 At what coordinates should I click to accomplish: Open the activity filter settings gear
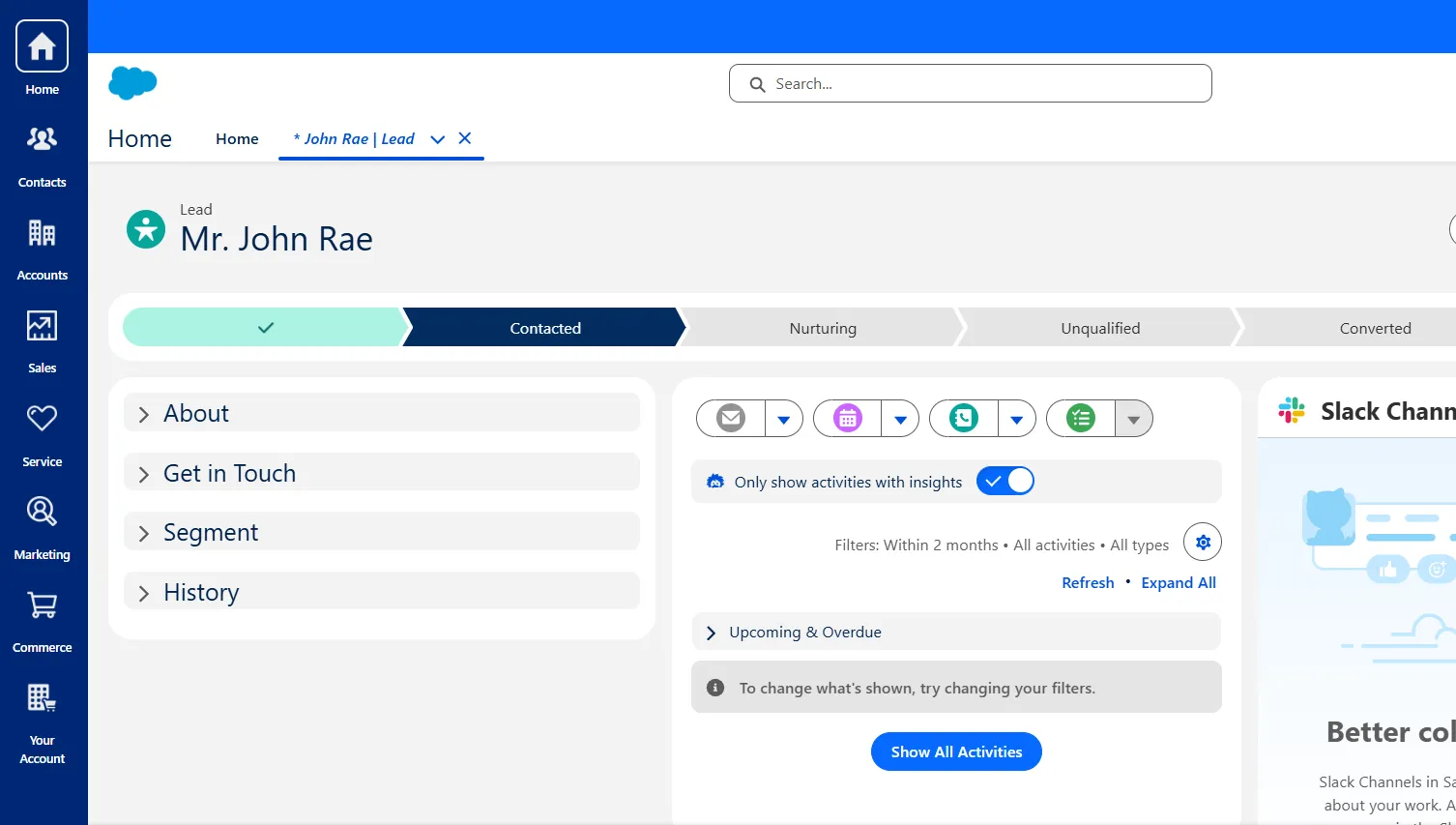1203,543
